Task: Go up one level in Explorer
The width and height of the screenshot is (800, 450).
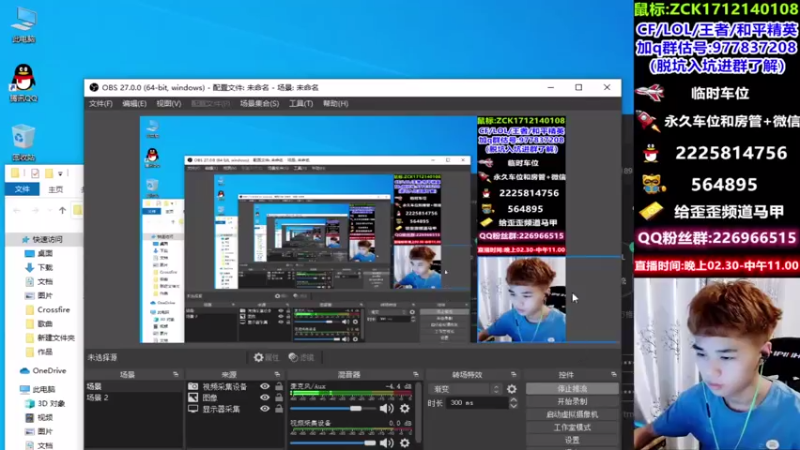Action: (62, 210)
